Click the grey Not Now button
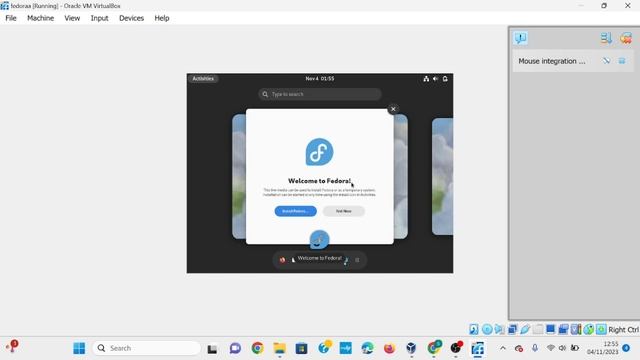The height and width of the screenshot is (360, 640). point(344,211)
